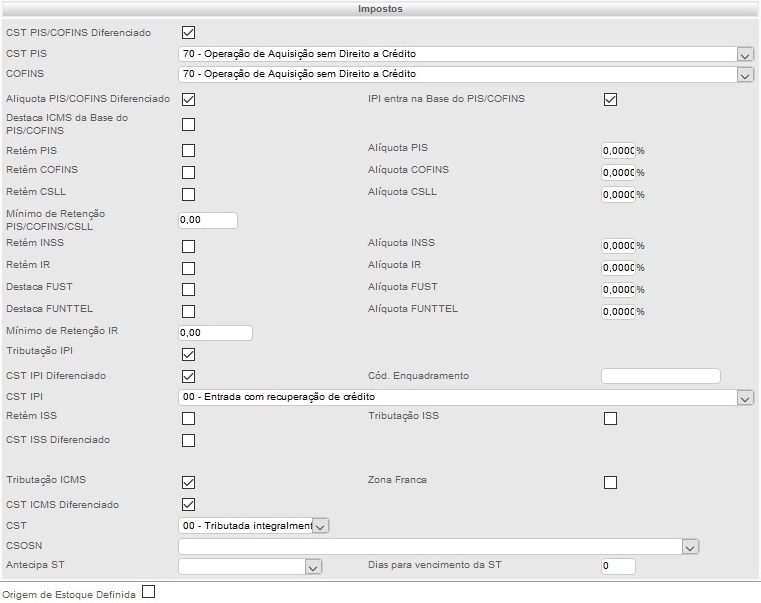The image size is (761, 603).
Task: Click the Alíquota PIS input field
Action: pos(618,151)
